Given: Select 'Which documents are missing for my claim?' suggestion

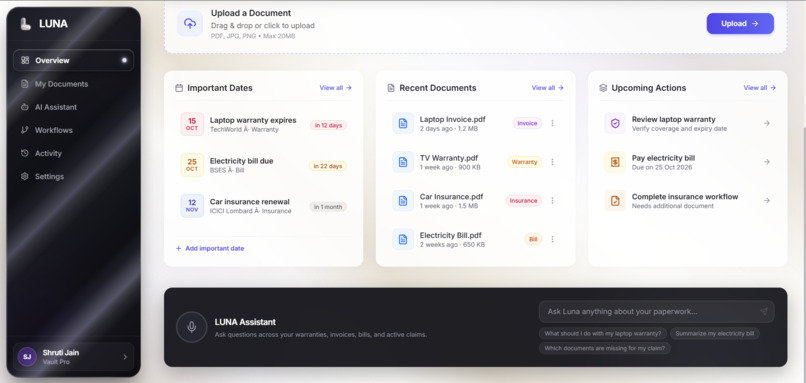Looking at the screenshot, I should click(x=604, y=349).
